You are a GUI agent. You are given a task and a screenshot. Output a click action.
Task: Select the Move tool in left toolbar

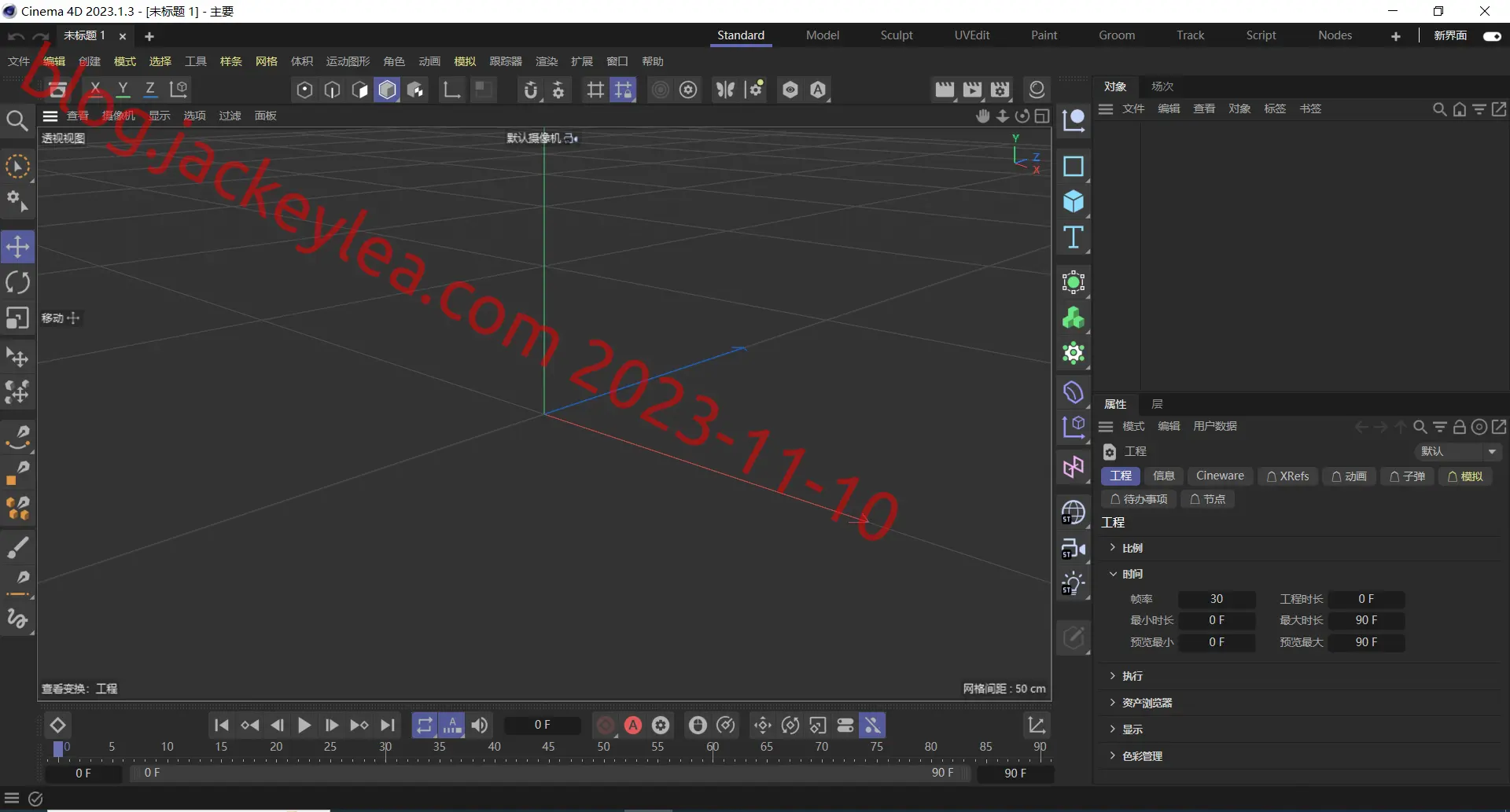(x=17, y=247)
